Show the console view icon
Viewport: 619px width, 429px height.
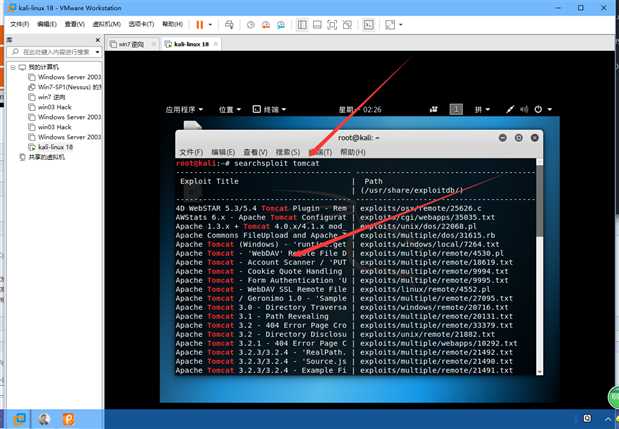point(368,25)
